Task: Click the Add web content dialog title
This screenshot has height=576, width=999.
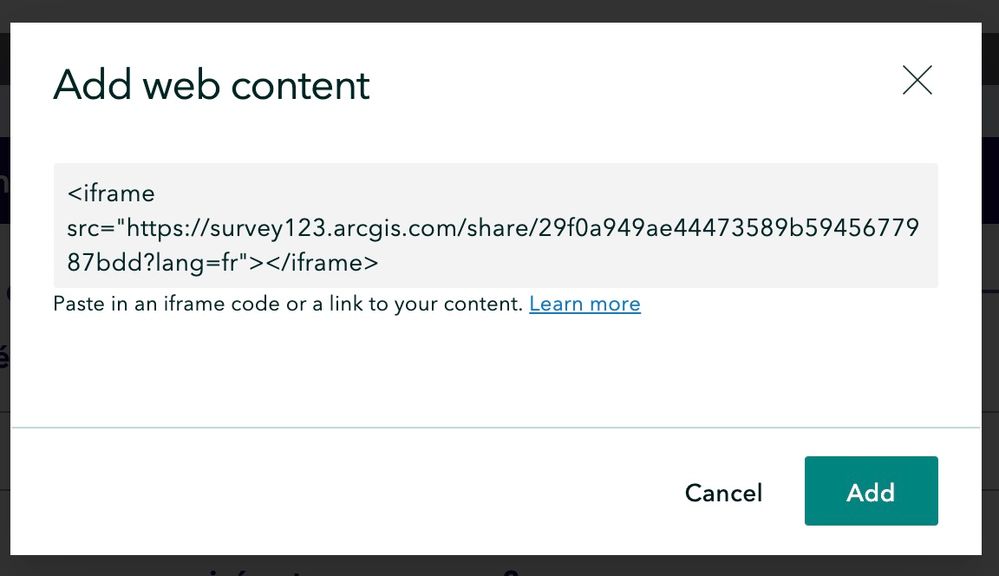Action: [210, 85]
